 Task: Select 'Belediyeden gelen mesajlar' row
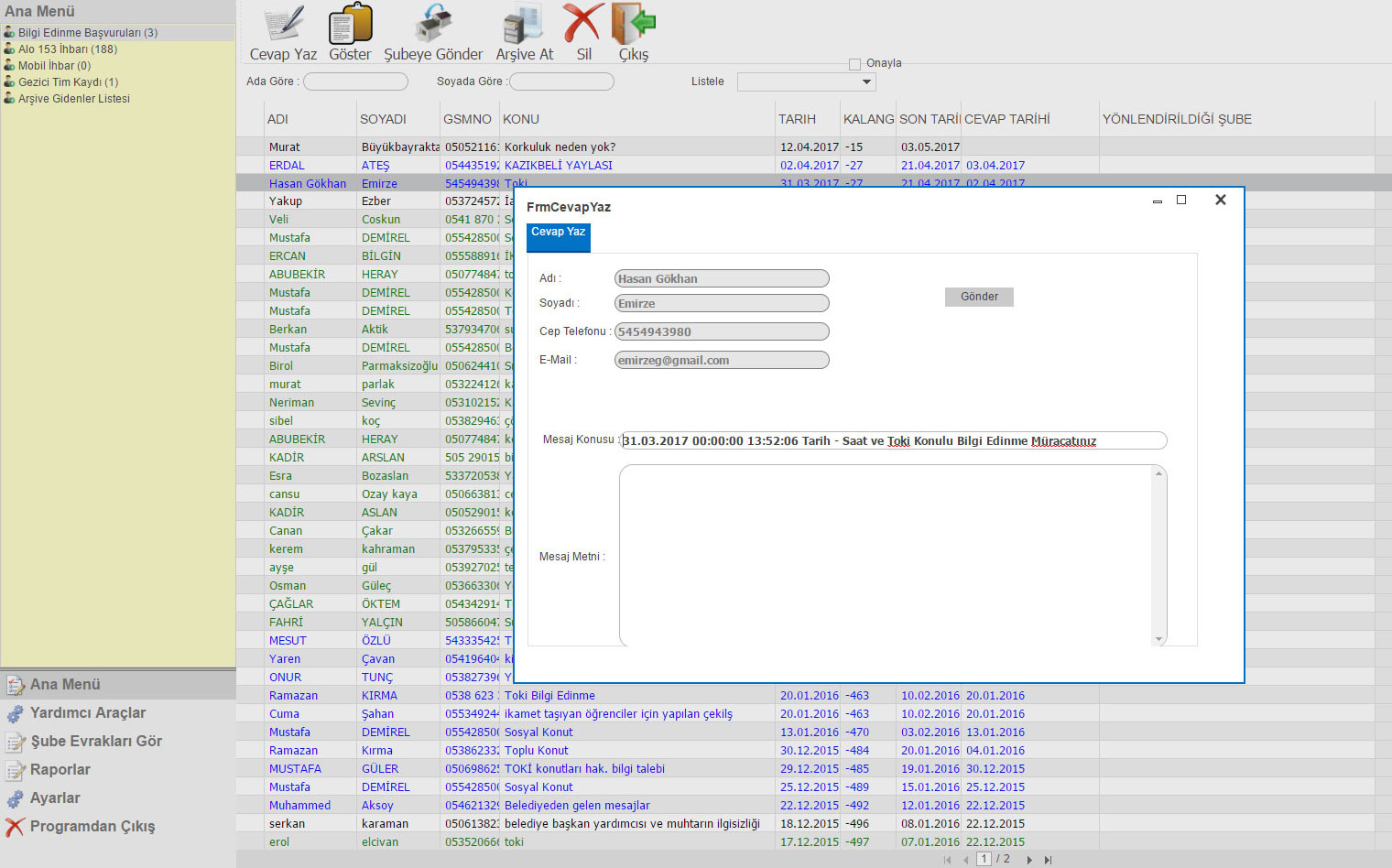(x=814, y=805)
